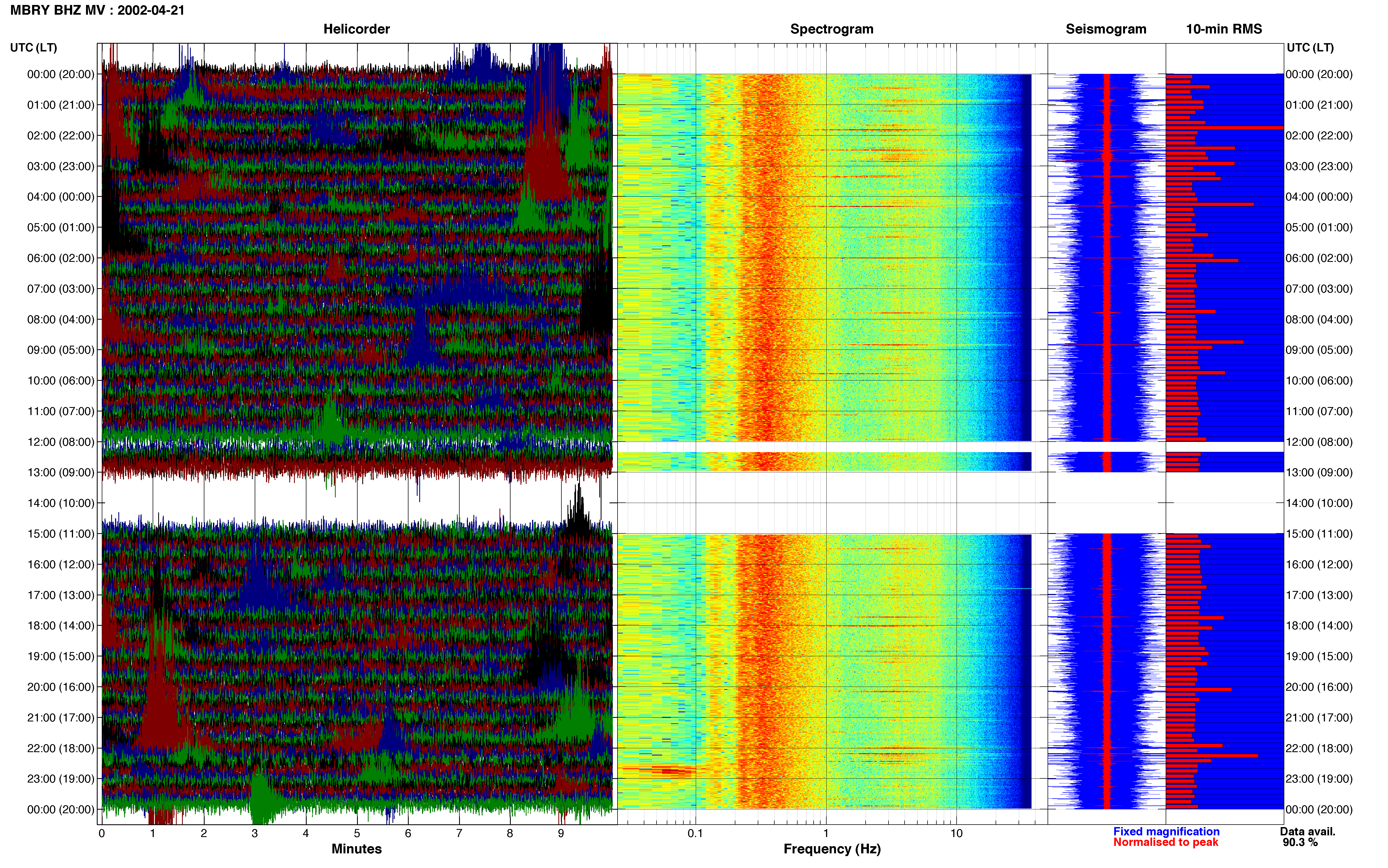Image resolution: width=1388 pixels, height=868 pixels.
Task: Click the '04:00 (00:00)' label right of the RMS panel
Action: (1319, 197)
